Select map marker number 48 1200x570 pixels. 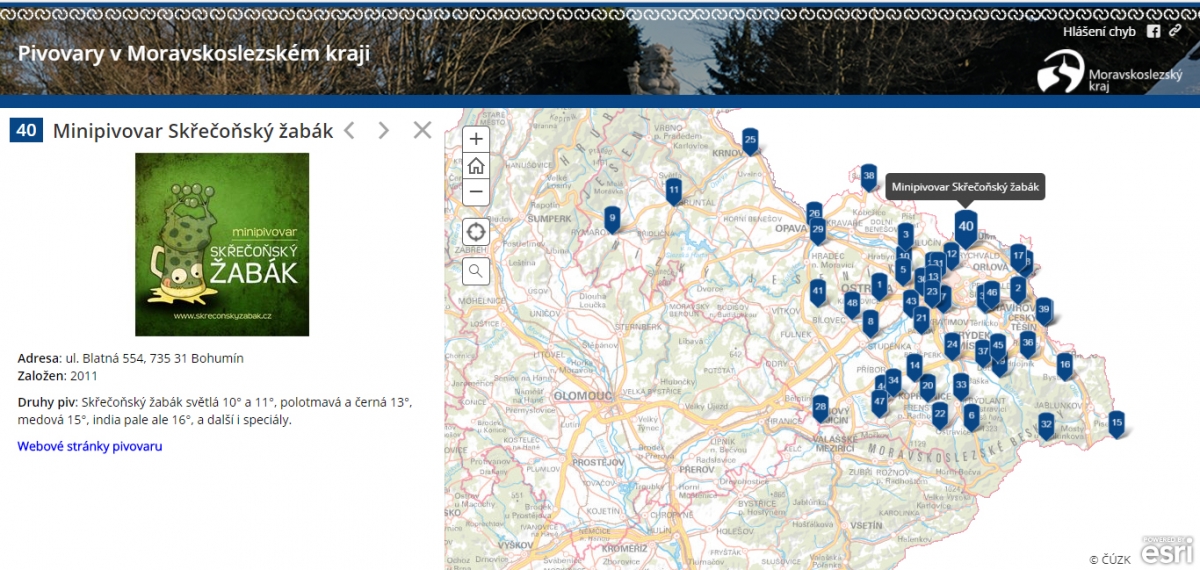pyautogui.click(x=852, y=303)
